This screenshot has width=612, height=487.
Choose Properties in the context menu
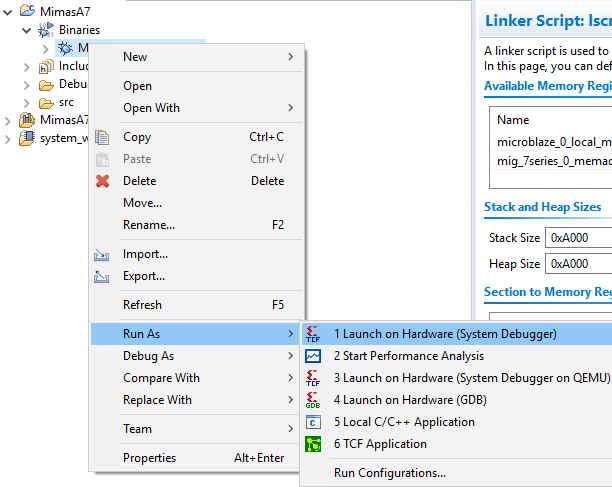(x=149, y=458)
